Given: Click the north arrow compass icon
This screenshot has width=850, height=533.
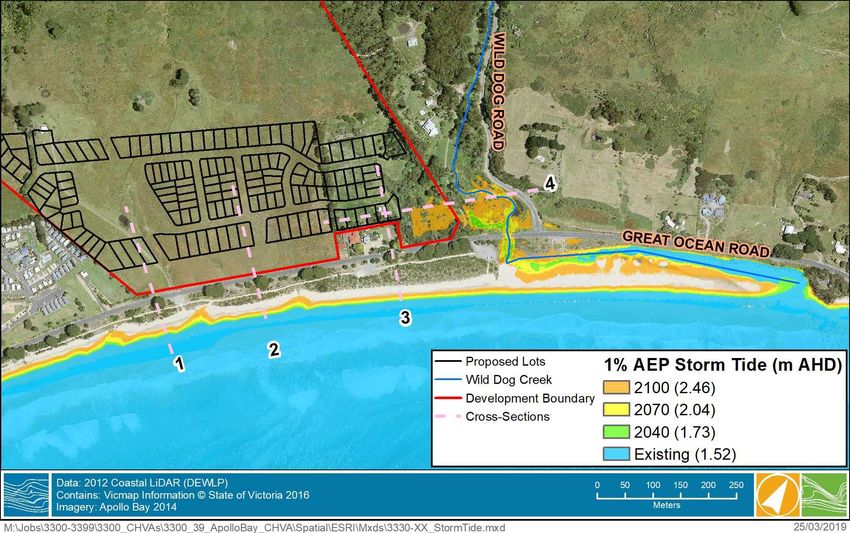Looking at the screenshot, I should (x=778, y=495).
